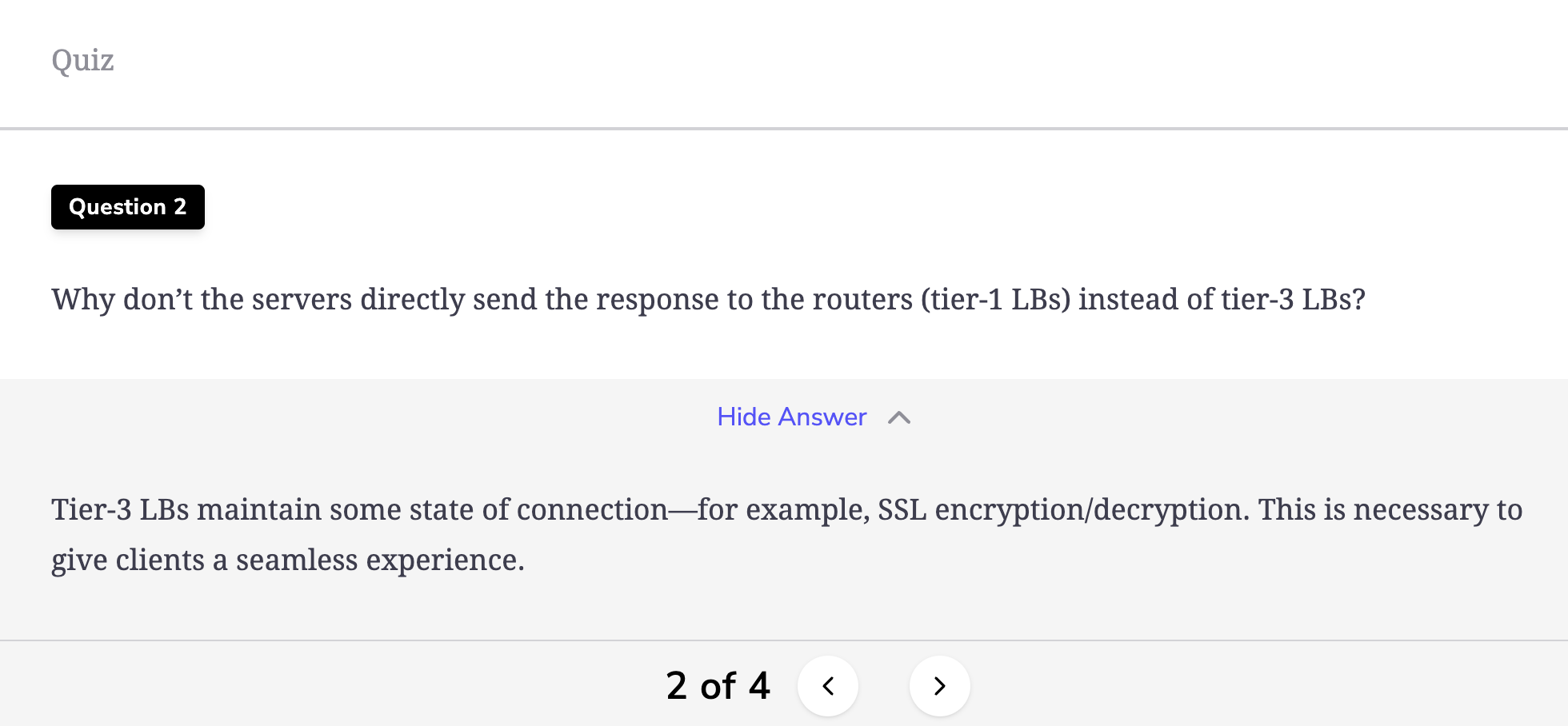Screen dimensions: 1568x726
Task: Click the right arrow circle button
Action: [939, 685]
